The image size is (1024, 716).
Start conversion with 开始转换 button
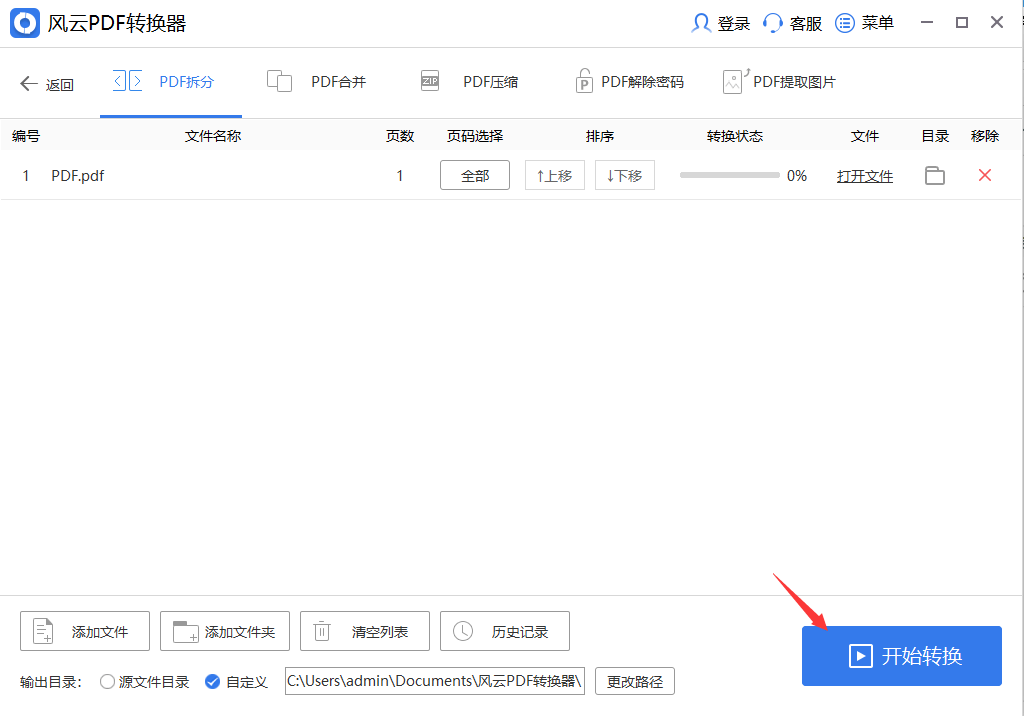point(902,656)
